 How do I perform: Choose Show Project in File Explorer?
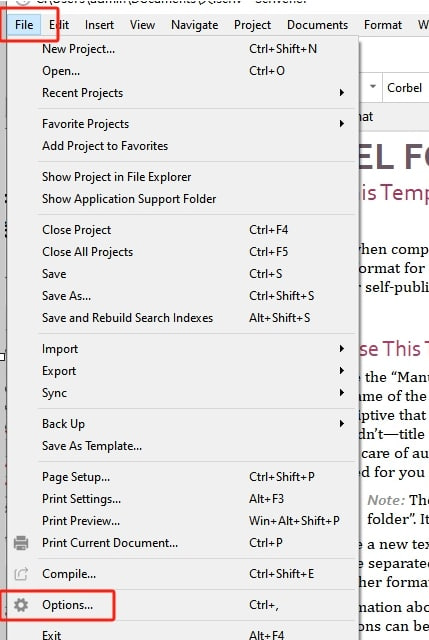(117, 177)
